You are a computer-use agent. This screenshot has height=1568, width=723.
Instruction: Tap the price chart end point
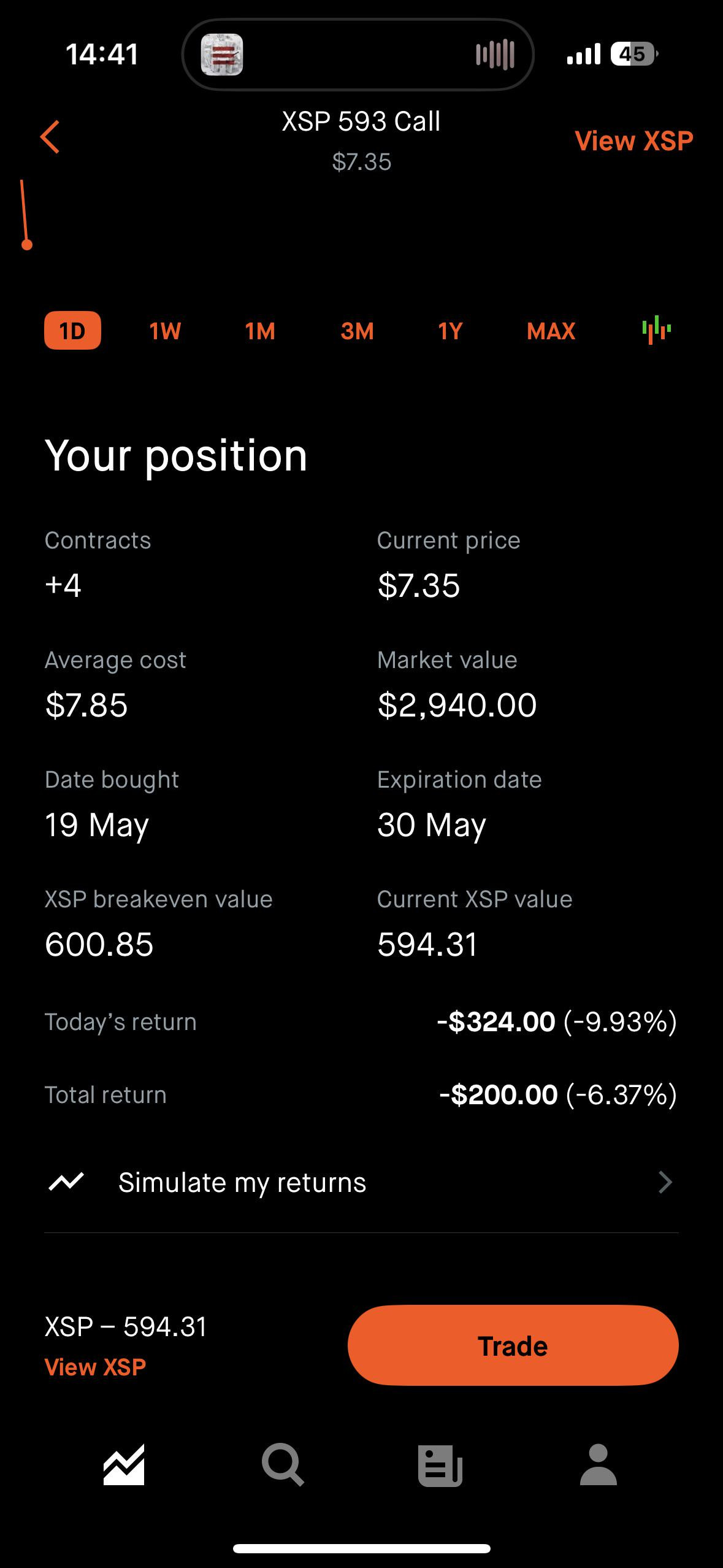(26, 245)
